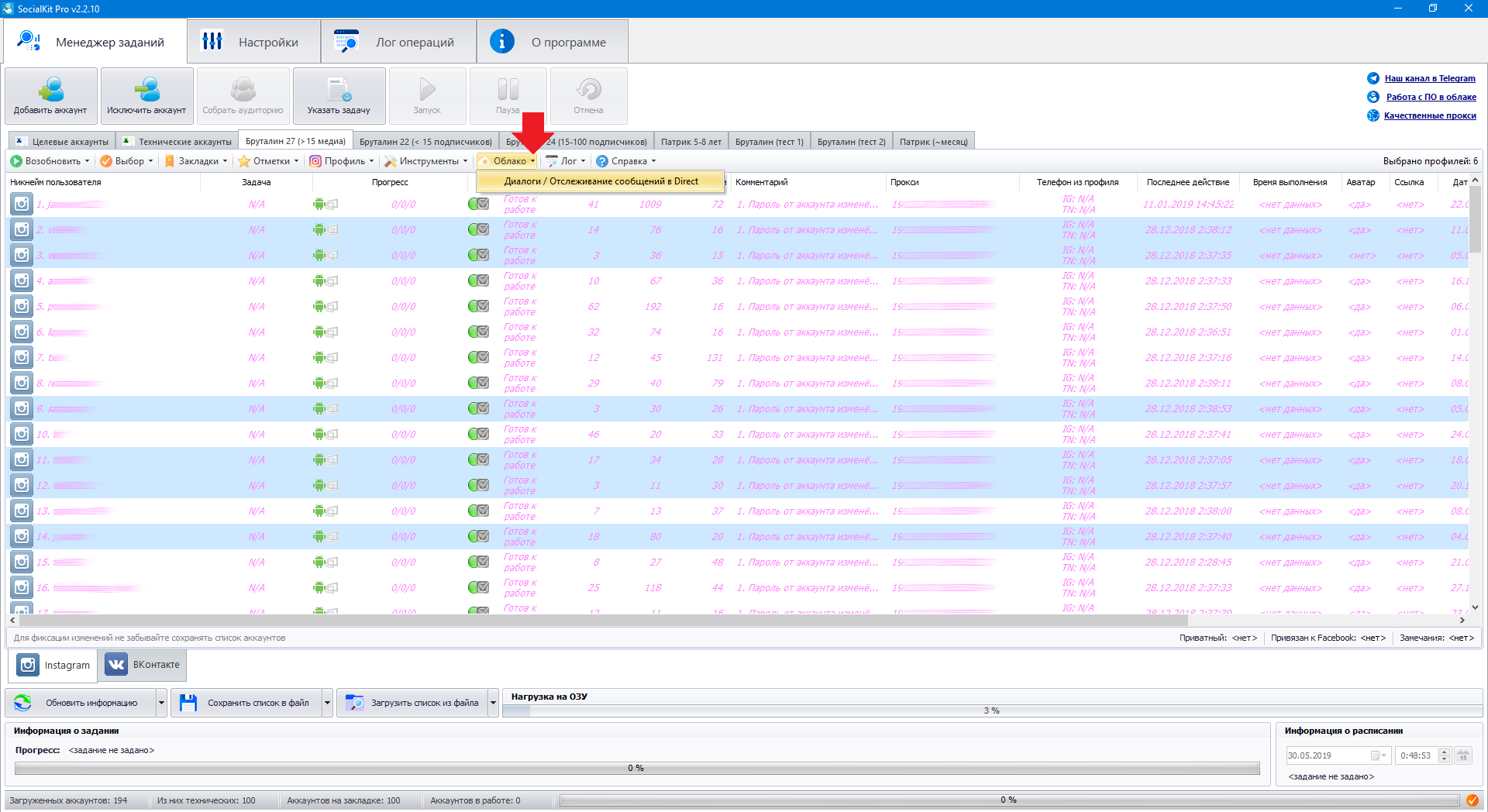The height and width of the screenshot is (812, 1488).
Task: Toggle the green switch in row 11
Action: pos(478,460)
